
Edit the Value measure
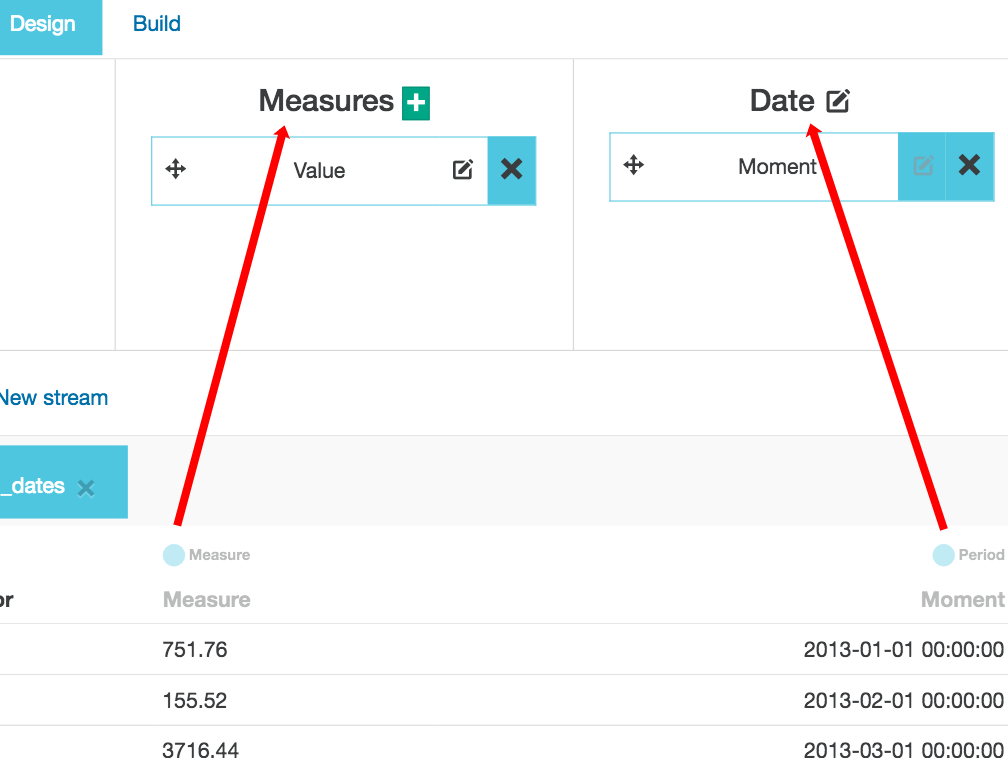(462, 170)
